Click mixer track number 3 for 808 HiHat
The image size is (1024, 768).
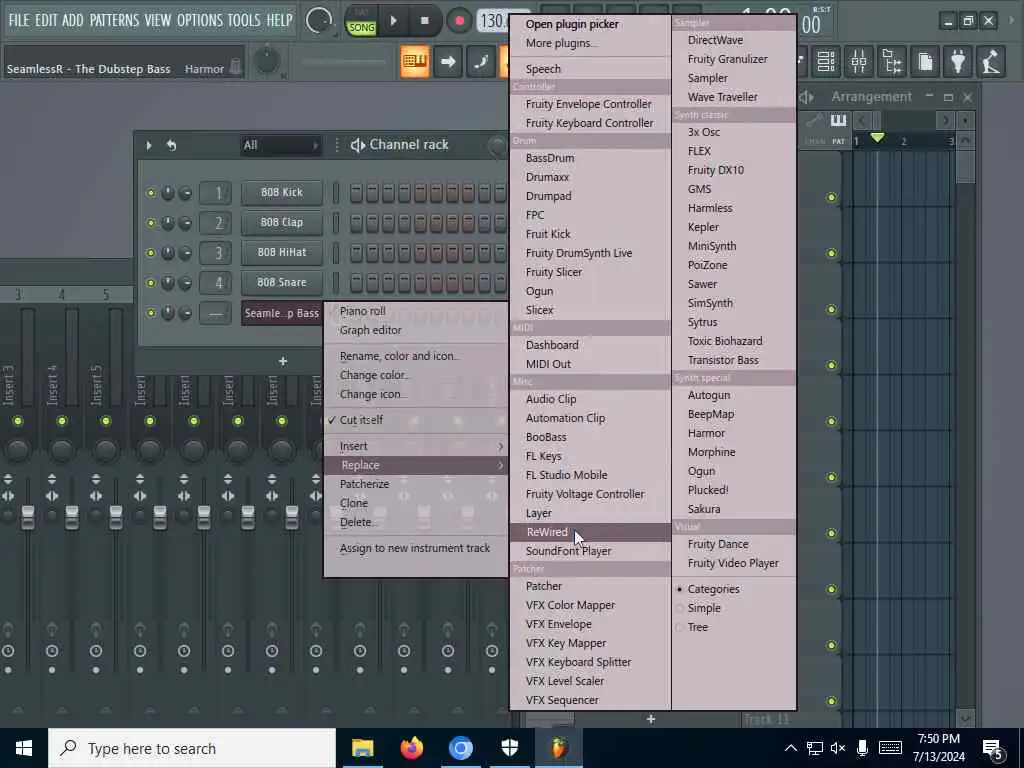click(x=216, y=253)
